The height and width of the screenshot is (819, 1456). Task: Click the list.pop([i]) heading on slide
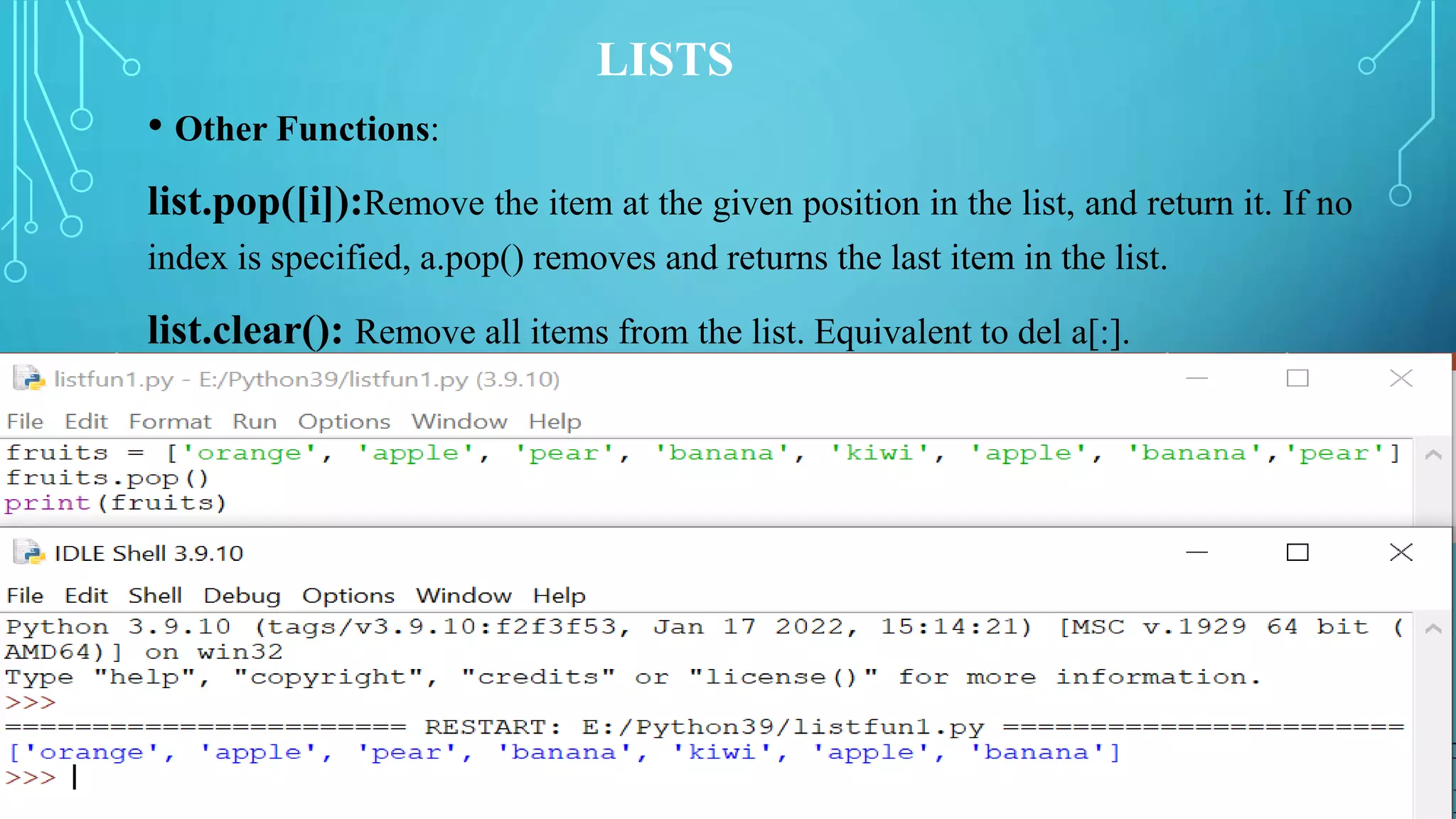255,203
